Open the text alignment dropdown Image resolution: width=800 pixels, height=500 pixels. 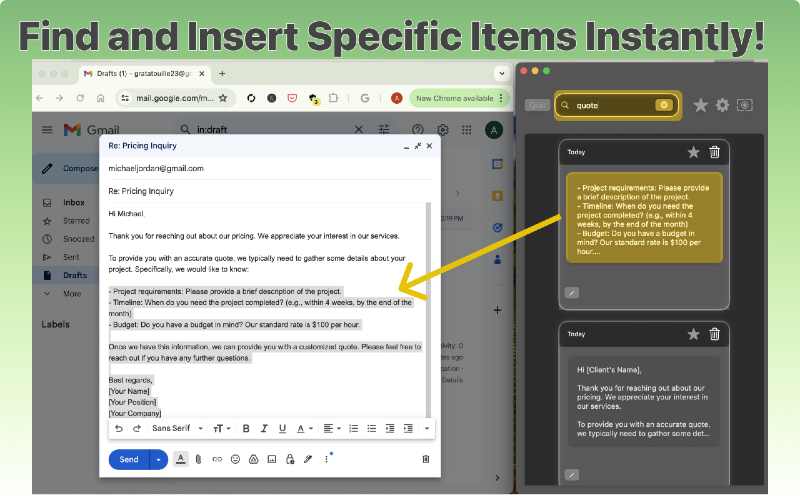coord(332,429)
